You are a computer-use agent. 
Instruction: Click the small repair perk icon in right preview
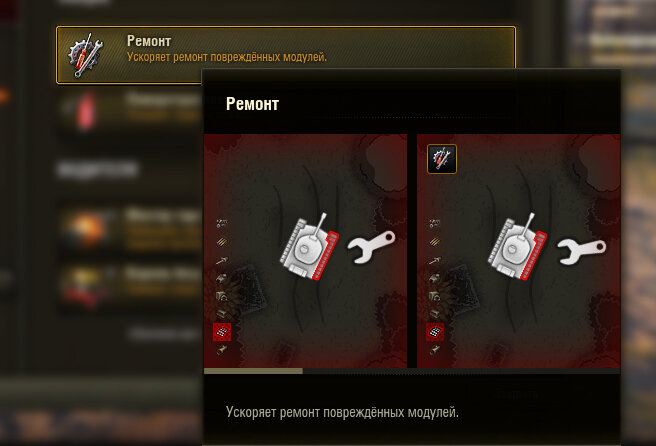pyautogui.click(x=442, y=159)
